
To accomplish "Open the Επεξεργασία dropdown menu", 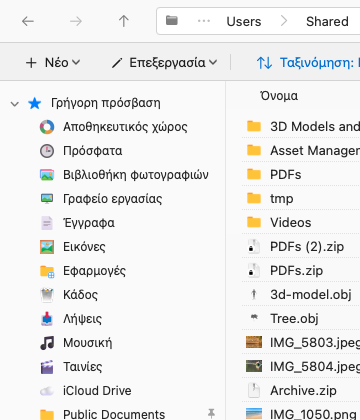I will [164, 63].
